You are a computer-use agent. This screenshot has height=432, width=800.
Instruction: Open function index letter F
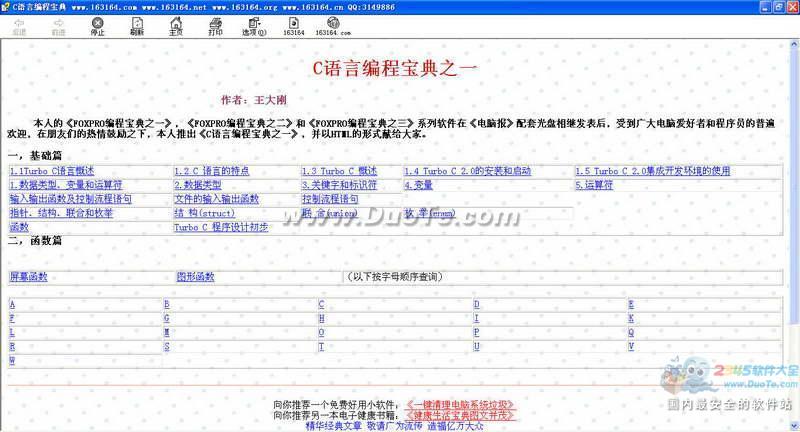[12, 319]
